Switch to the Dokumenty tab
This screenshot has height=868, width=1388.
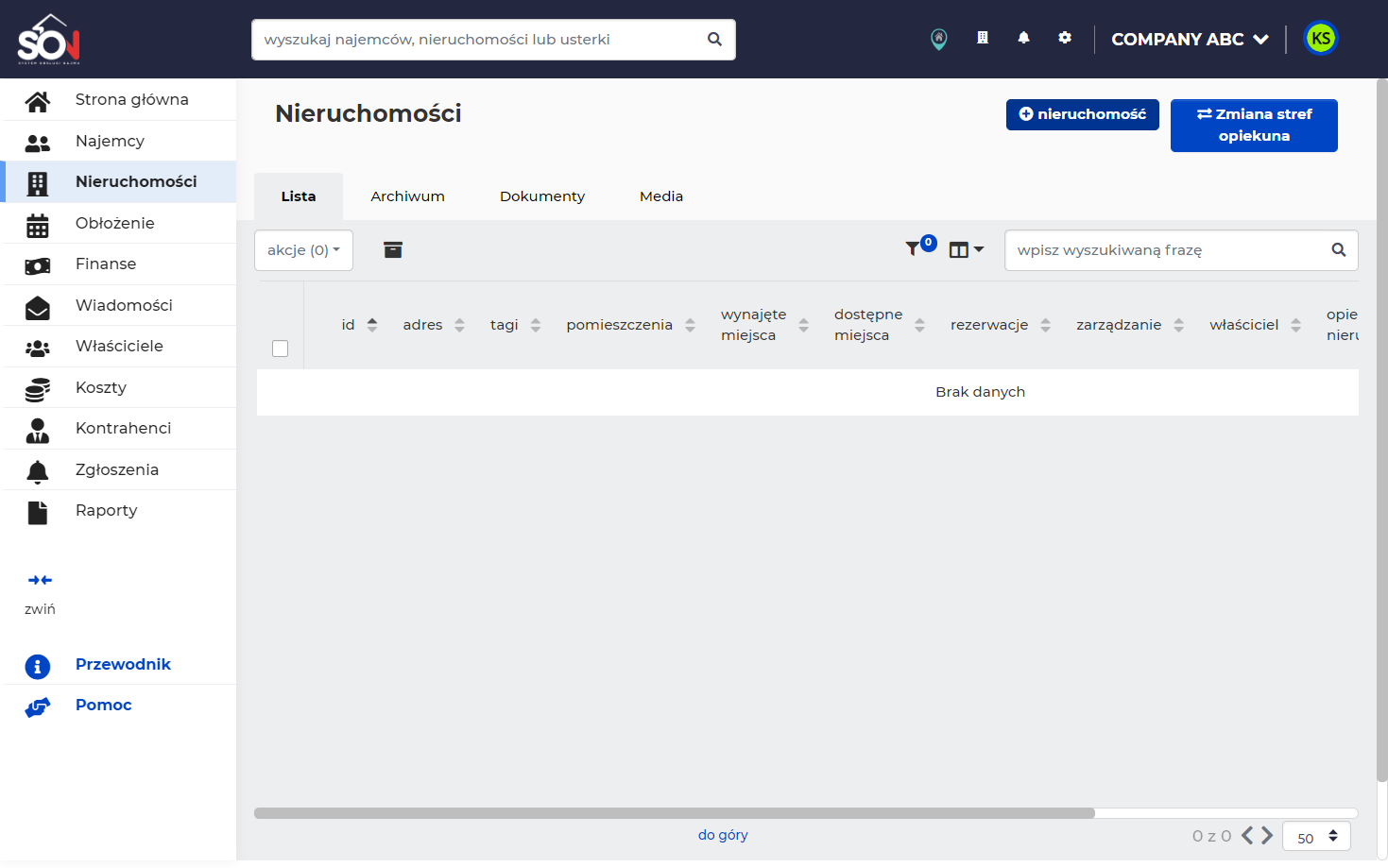542,196
